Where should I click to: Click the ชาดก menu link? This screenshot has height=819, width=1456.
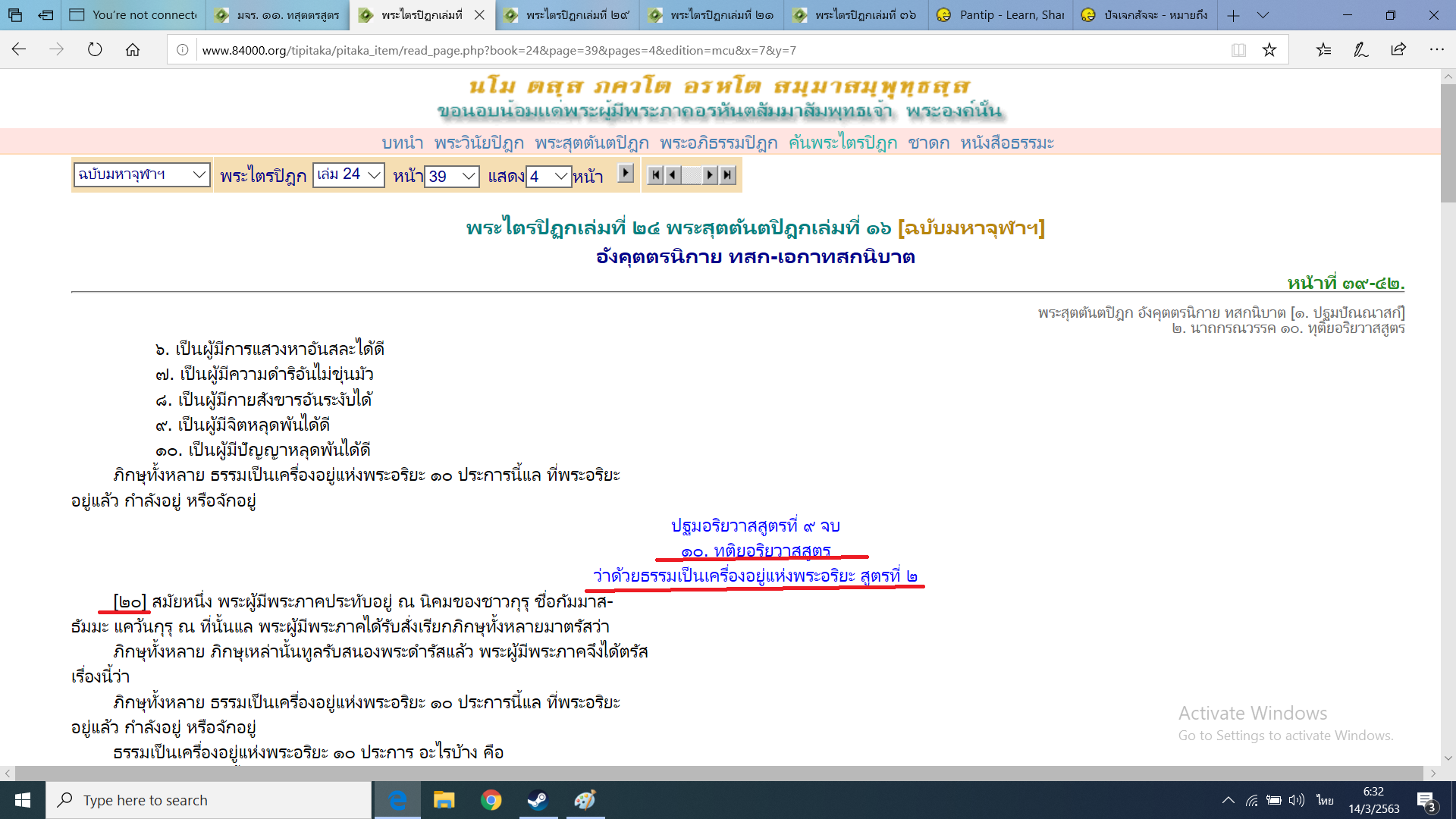(928, 143)
